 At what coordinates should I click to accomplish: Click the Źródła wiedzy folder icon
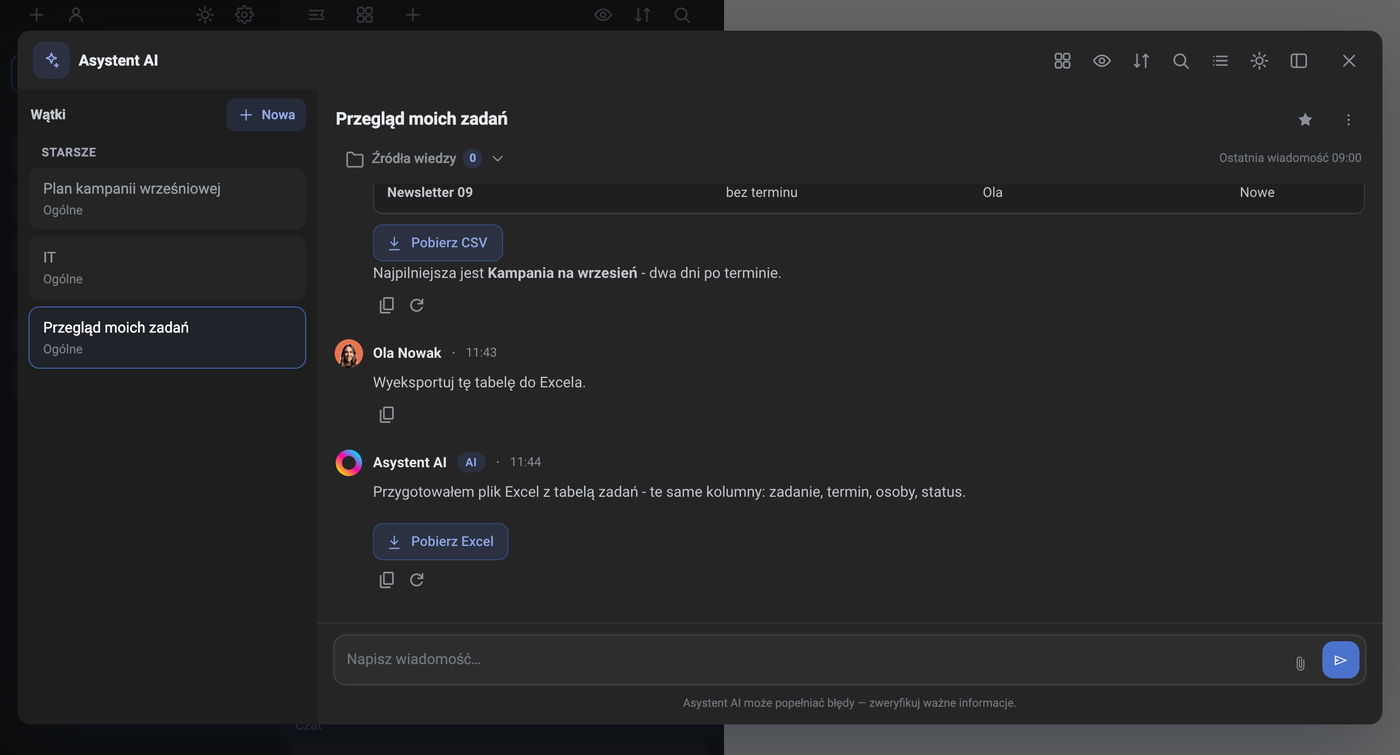coord(354,159)
